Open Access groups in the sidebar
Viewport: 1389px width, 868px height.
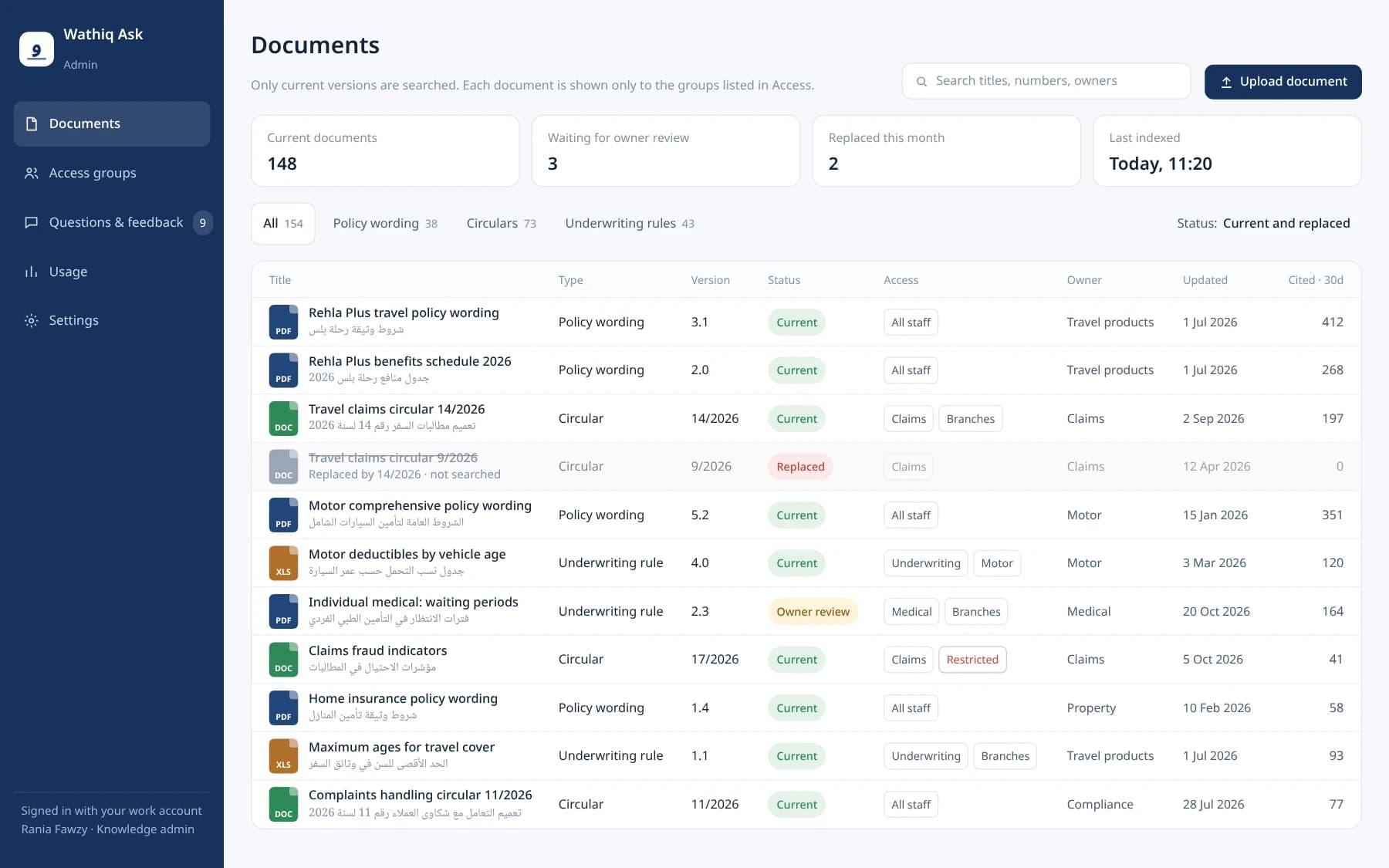(x=112, y=173)
